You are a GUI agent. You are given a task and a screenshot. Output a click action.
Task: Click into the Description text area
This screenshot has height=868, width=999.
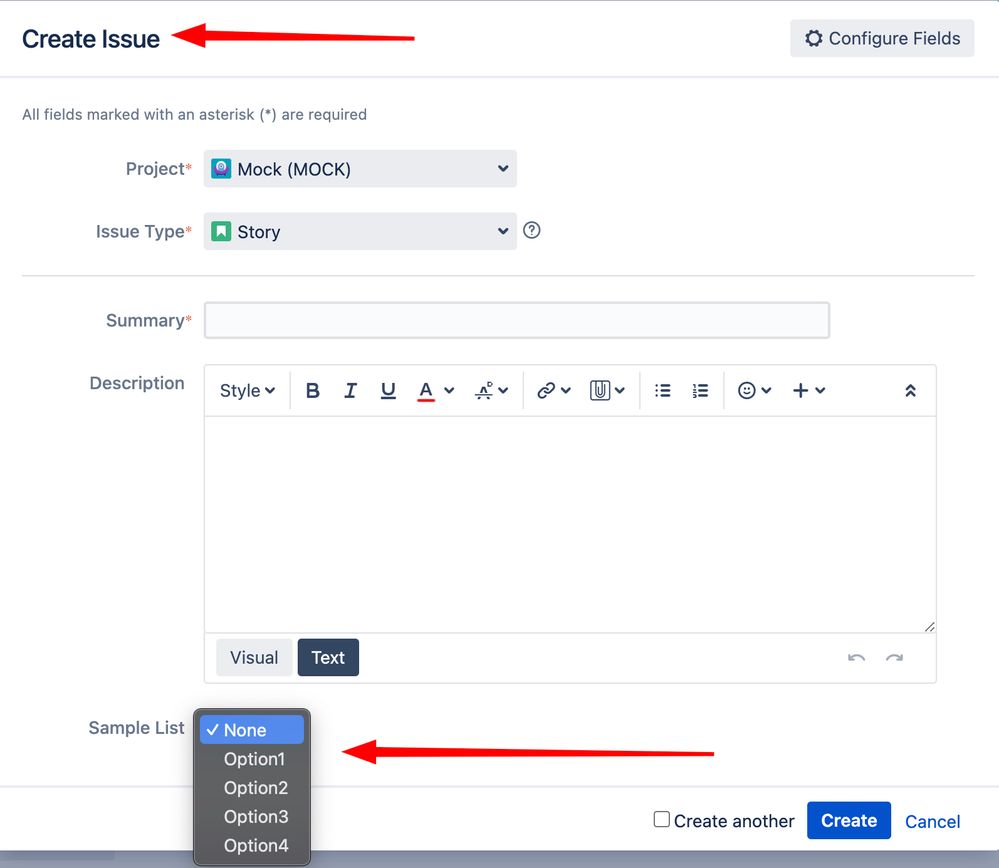click(570, 524)
